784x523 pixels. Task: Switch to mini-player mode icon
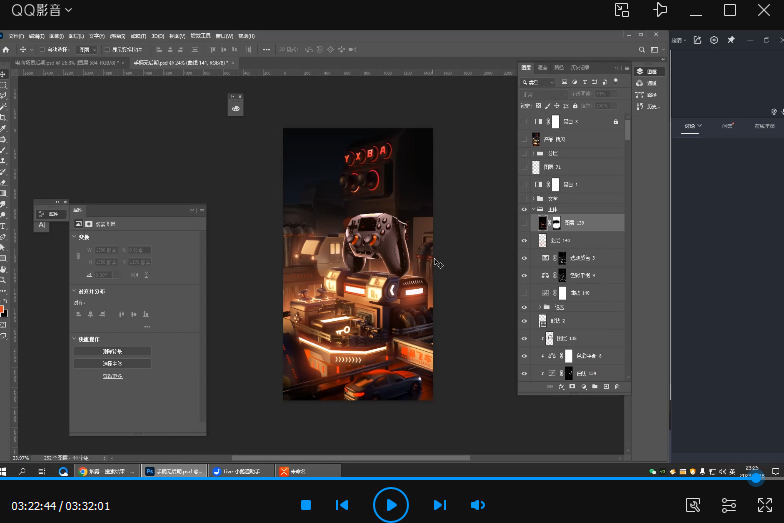(622, 10)
